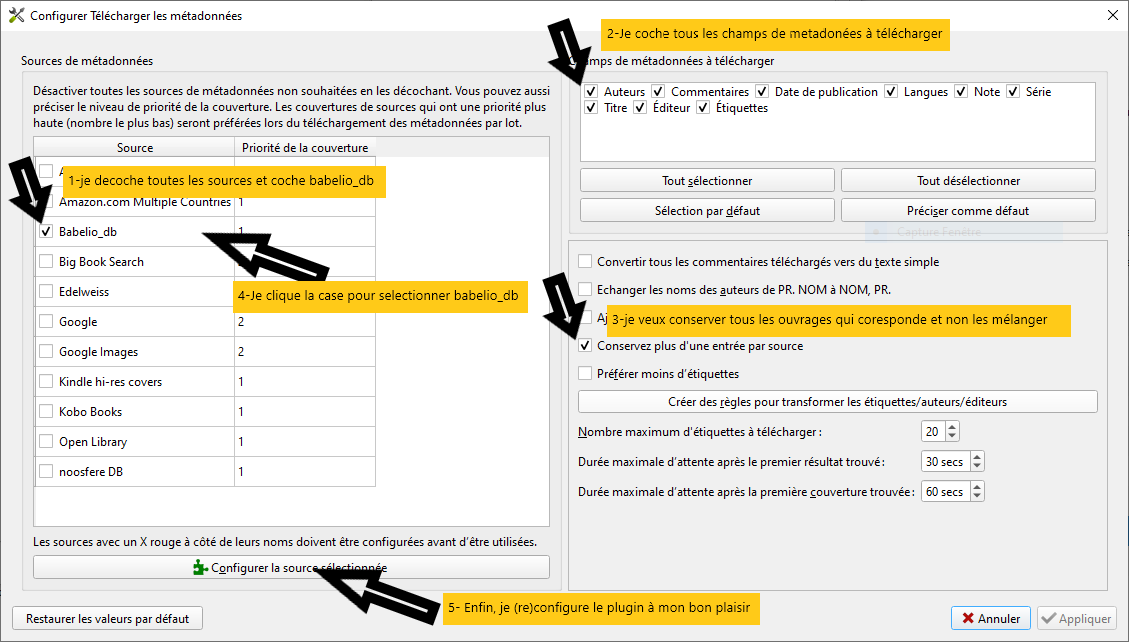Image resolution: width=1129 pixels, height=642 pixels.
Task: Click Configurer la source sélectionnée button
Action: (x=291, y=567)
